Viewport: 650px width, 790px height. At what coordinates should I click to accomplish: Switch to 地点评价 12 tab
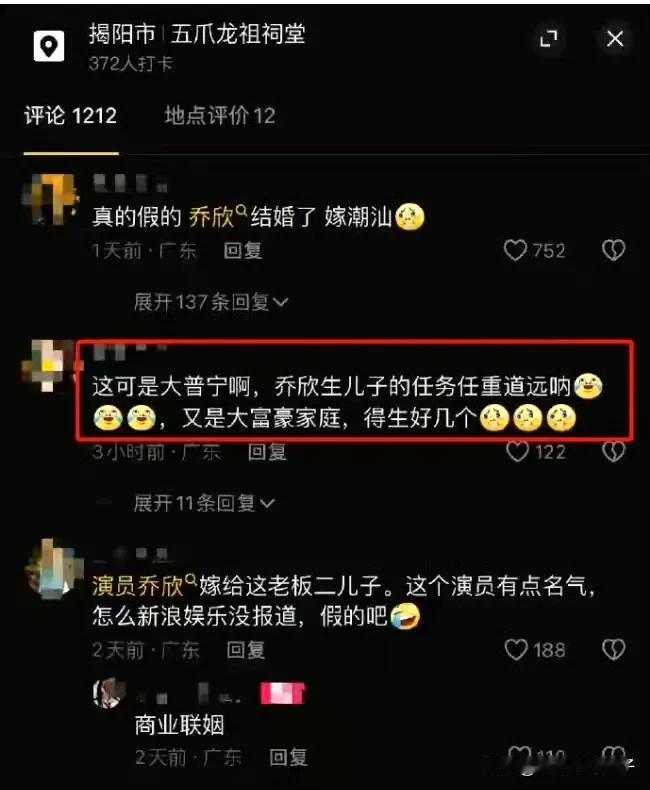coord(220,116)
